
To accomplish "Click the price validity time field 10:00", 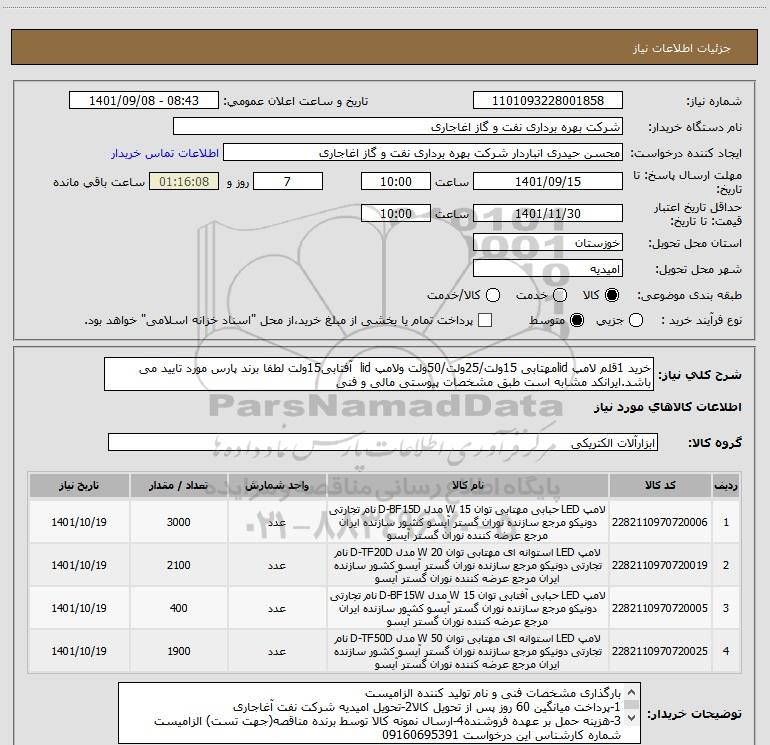I will tap(396, 213).
